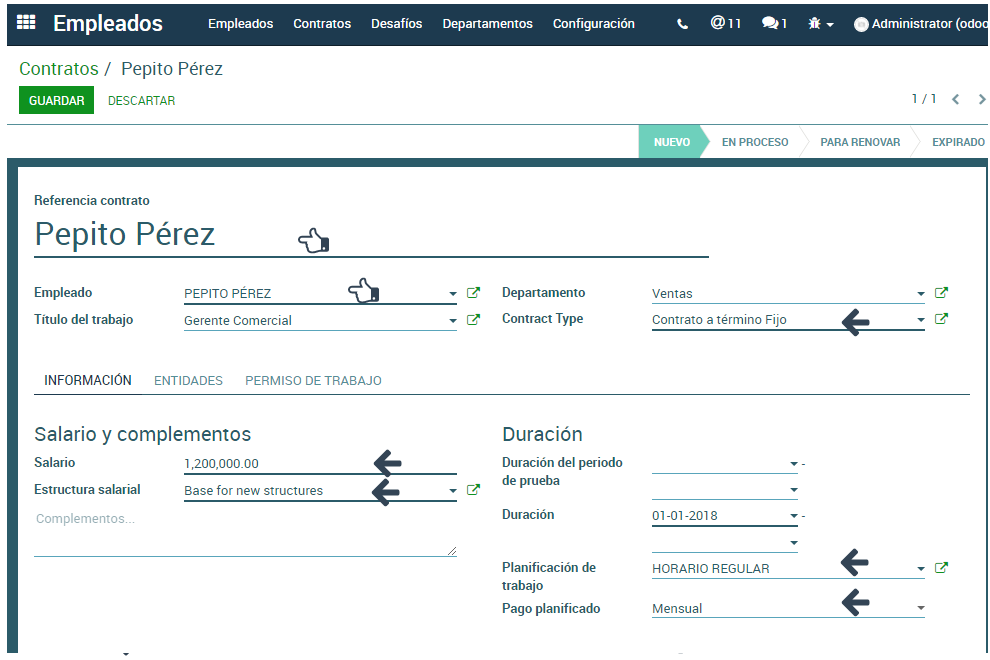This screenshot has width=990, height=660.
Task: Open external link for Empleado field
Action: pyautogui.click(x=473, y=293)
